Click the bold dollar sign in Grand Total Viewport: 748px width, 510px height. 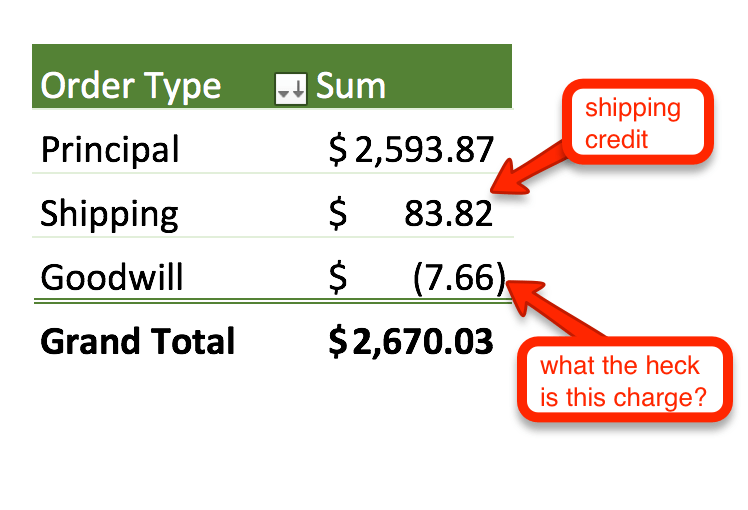tap(339, 342)
